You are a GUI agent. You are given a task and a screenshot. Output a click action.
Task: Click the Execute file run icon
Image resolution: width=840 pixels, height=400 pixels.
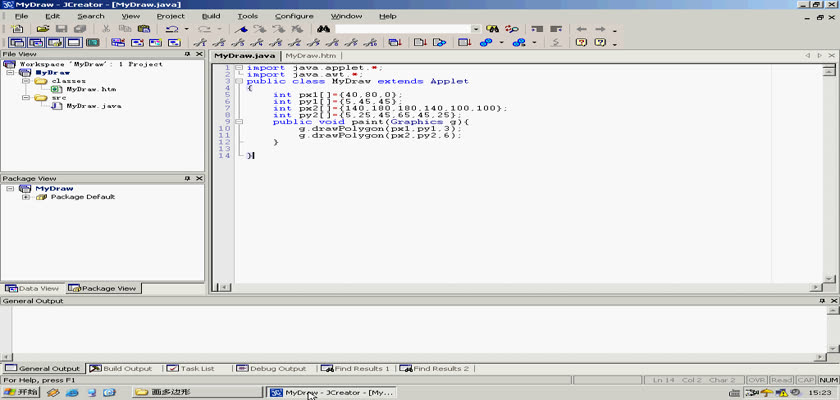click(439, 42)
